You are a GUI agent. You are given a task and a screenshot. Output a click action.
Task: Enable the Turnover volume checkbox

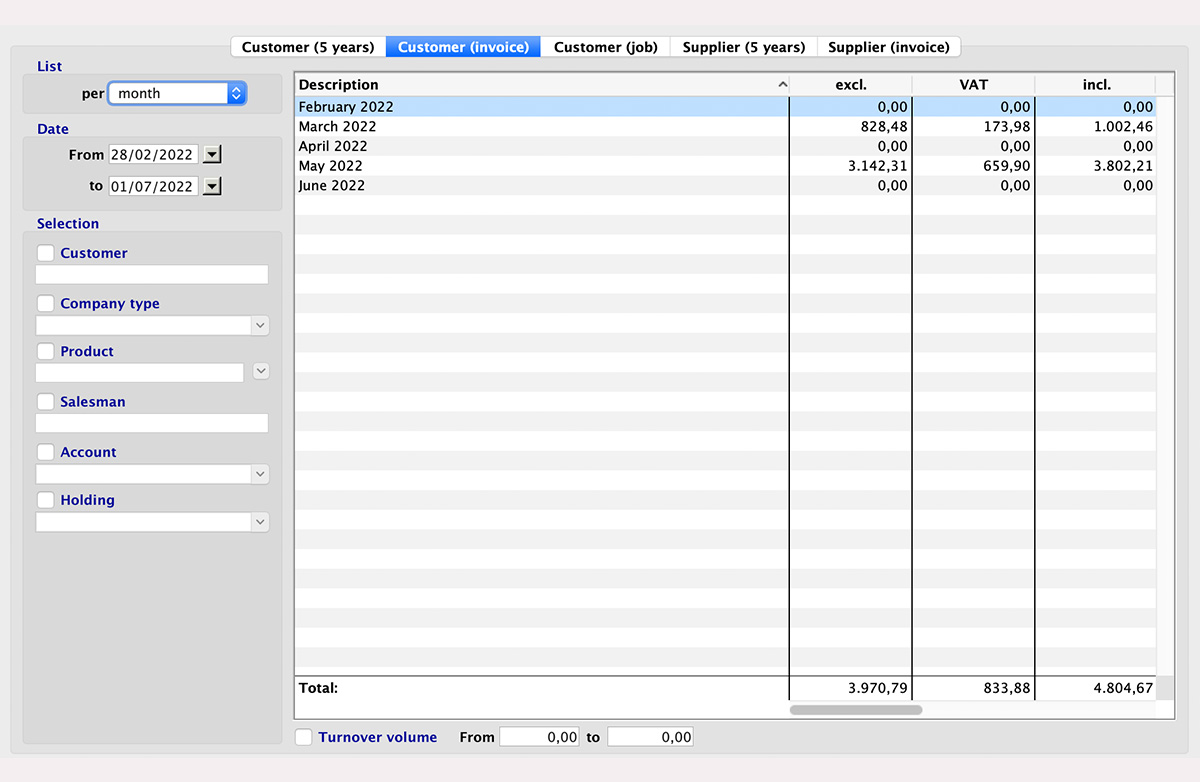305,738
